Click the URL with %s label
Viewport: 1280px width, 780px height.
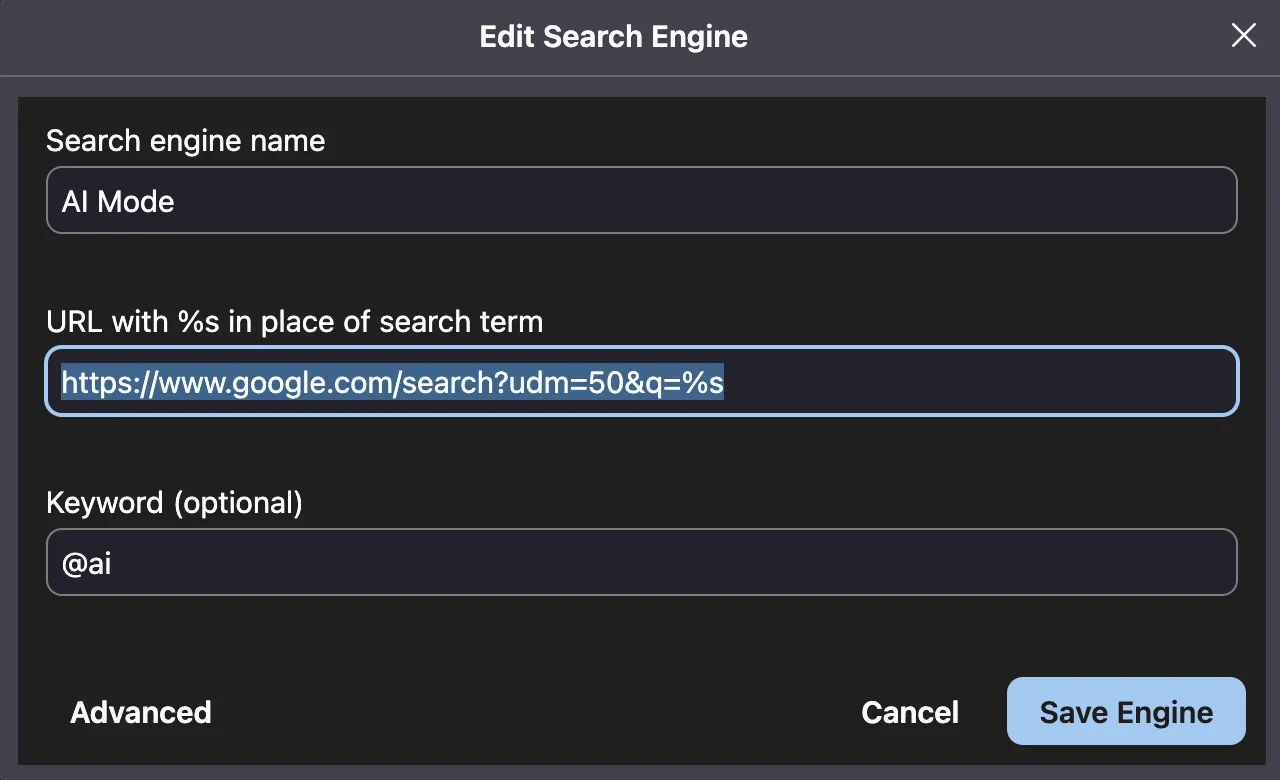294,322
